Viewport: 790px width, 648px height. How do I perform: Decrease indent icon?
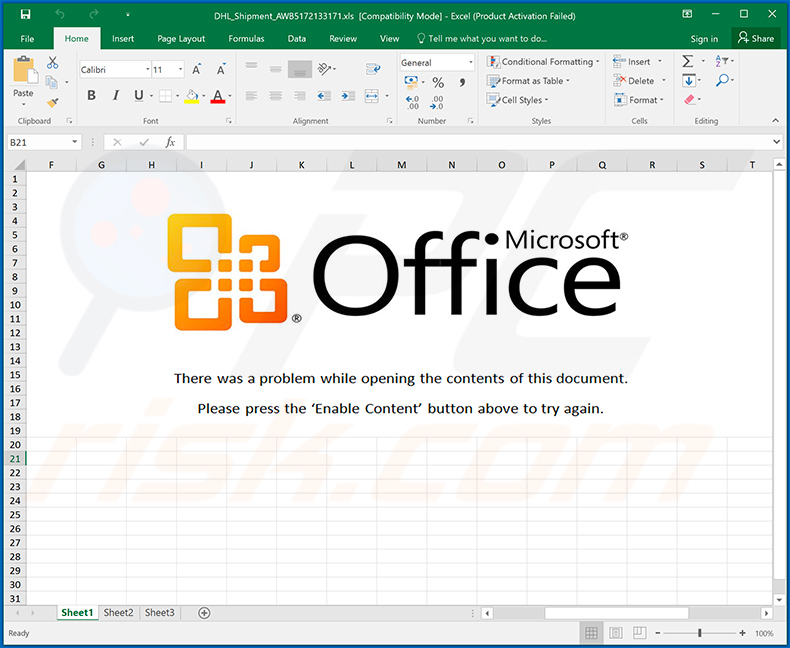[324, 96]
